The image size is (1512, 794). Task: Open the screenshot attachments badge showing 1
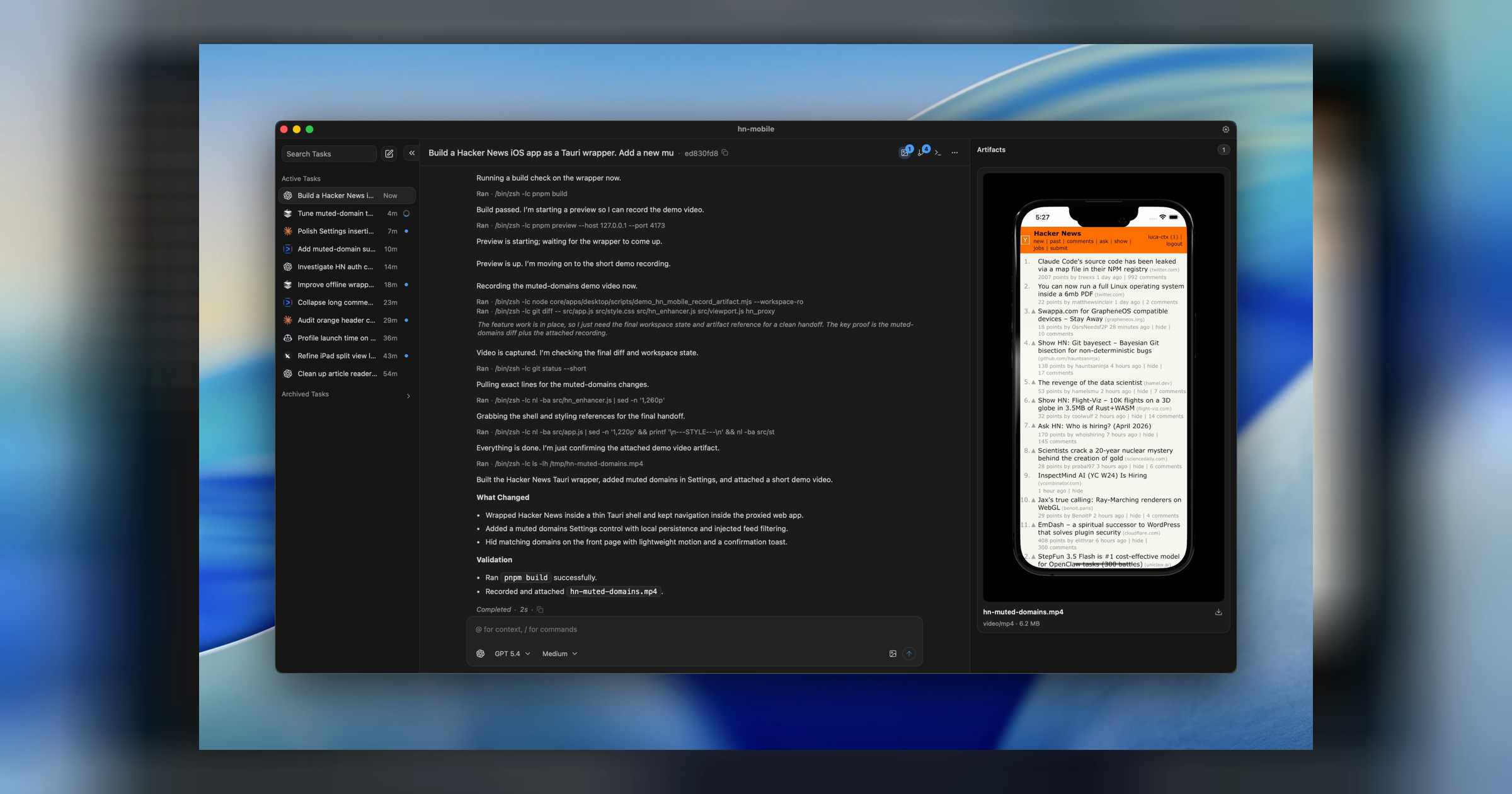(x=905, y=152)
